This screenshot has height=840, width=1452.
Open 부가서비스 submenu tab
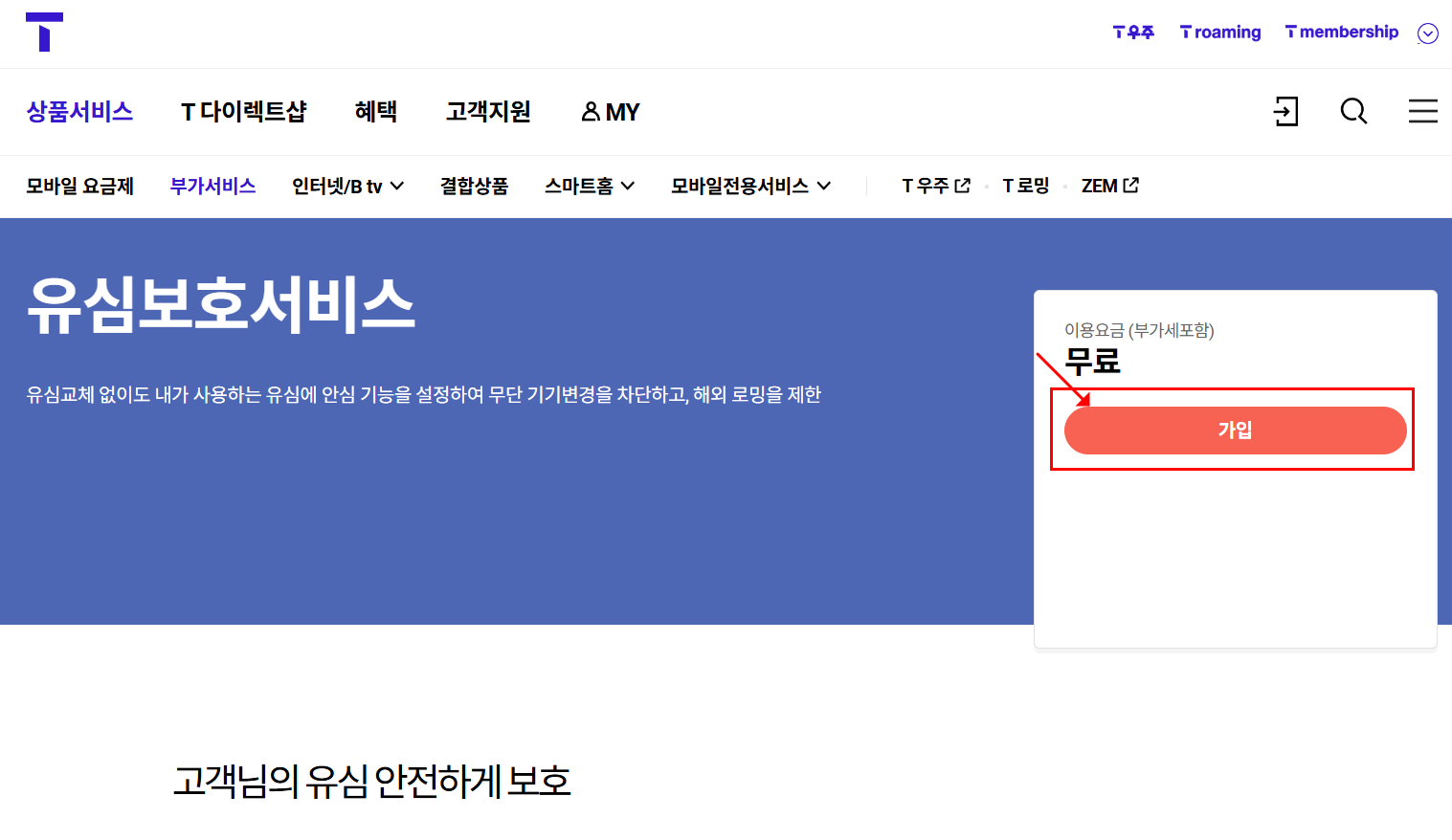tap(212, 186)
